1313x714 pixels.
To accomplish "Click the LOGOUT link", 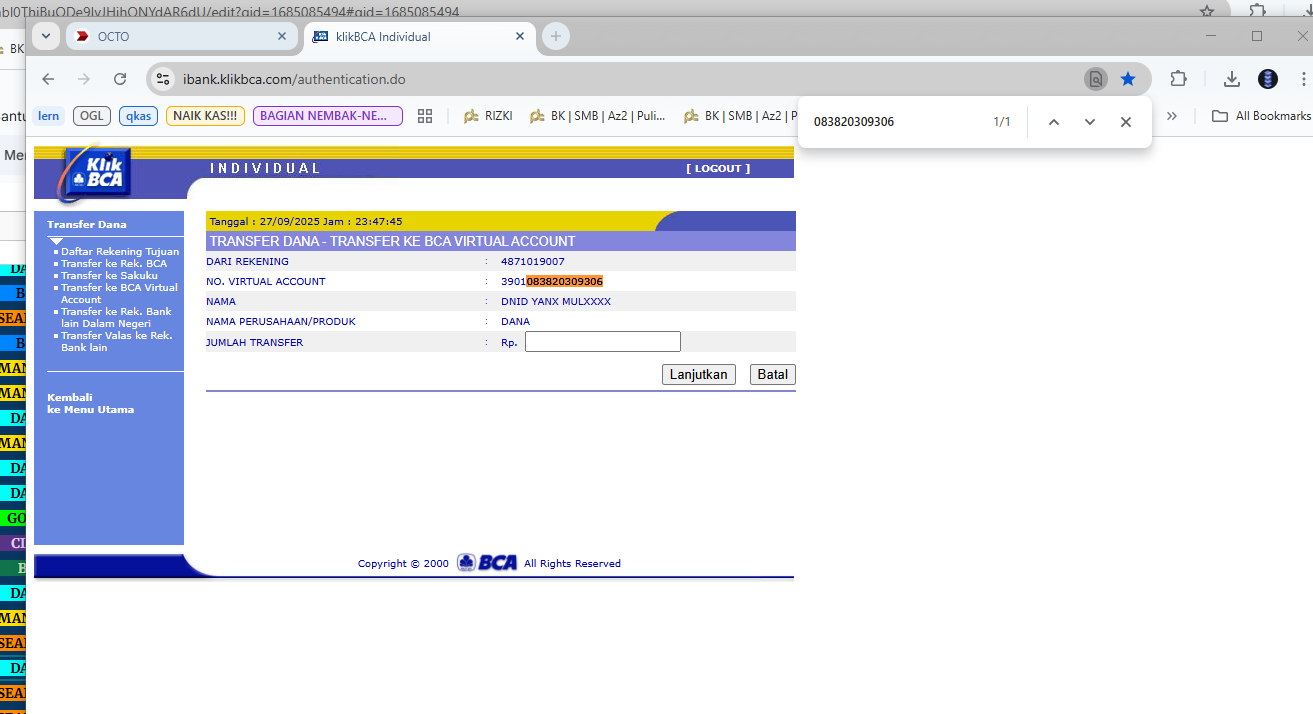I will (x=718, y=168).
